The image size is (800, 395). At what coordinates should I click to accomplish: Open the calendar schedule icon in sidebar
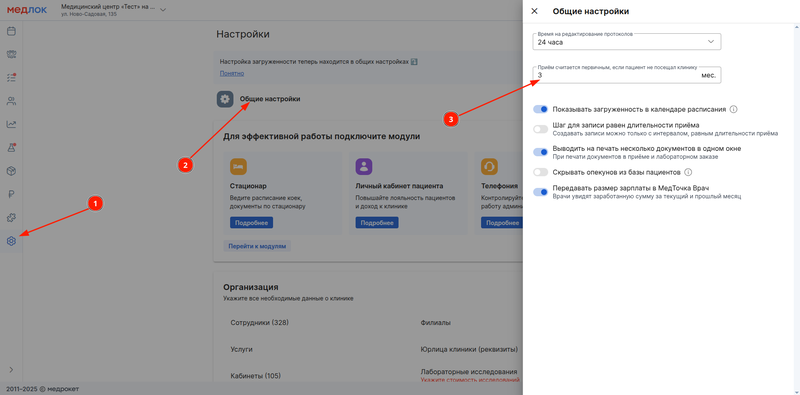pos(11,31)
